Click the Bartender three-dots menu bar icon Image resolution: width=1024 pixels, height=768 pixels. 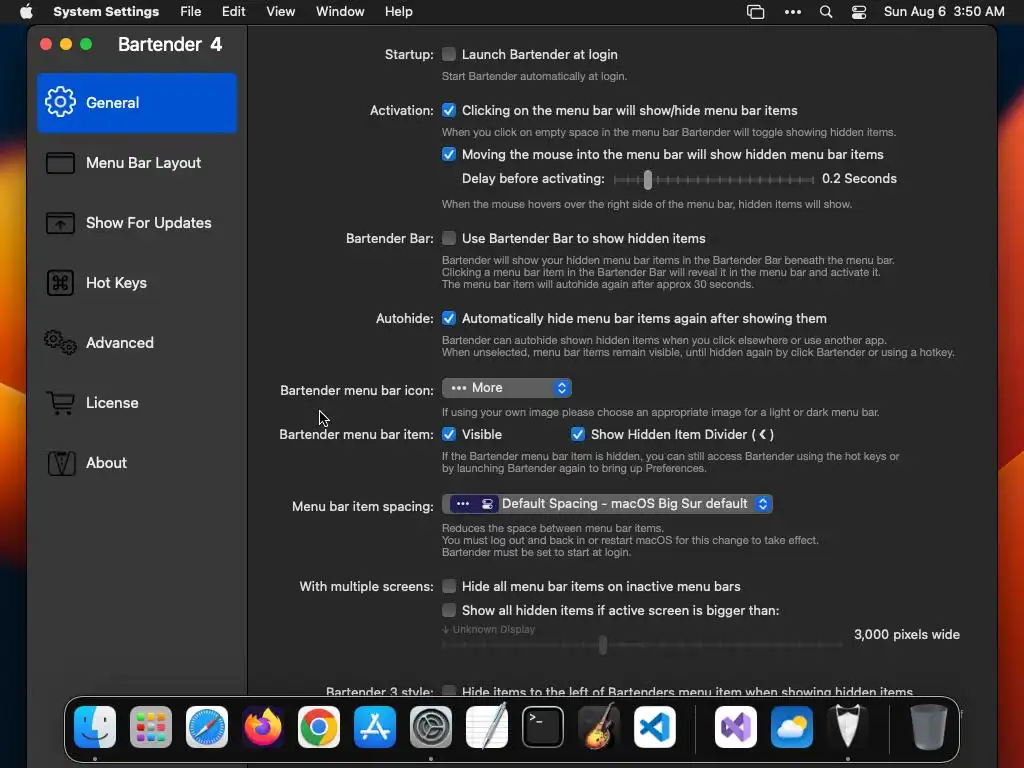click(x=793, y=12)
